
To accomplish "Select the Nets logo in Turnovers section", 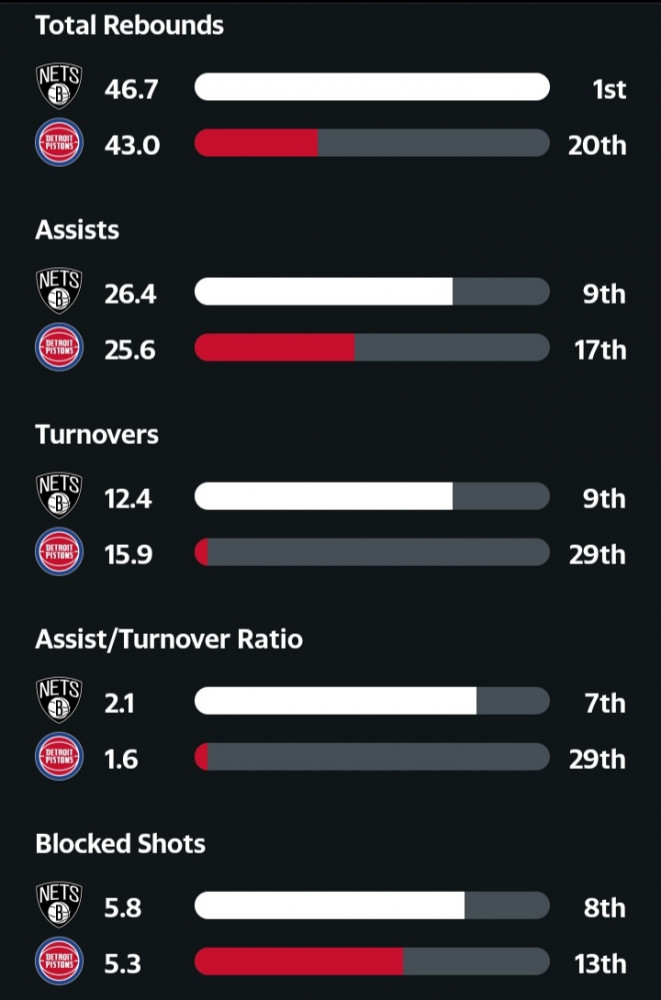I will click(x=58, y=497).
